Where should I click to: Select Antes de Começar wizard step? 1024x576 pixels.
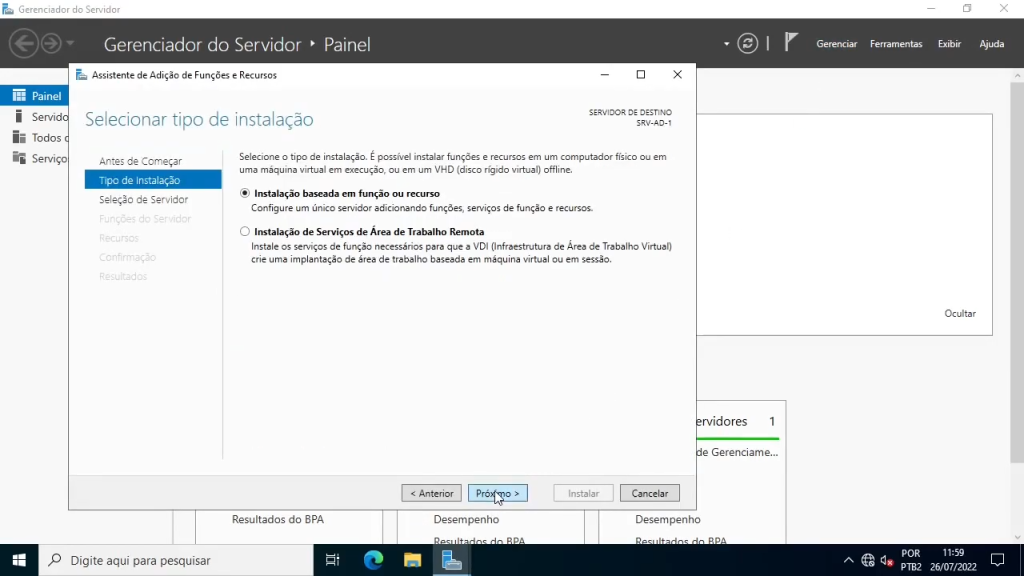pyautogui.click(x=140, y=161)
